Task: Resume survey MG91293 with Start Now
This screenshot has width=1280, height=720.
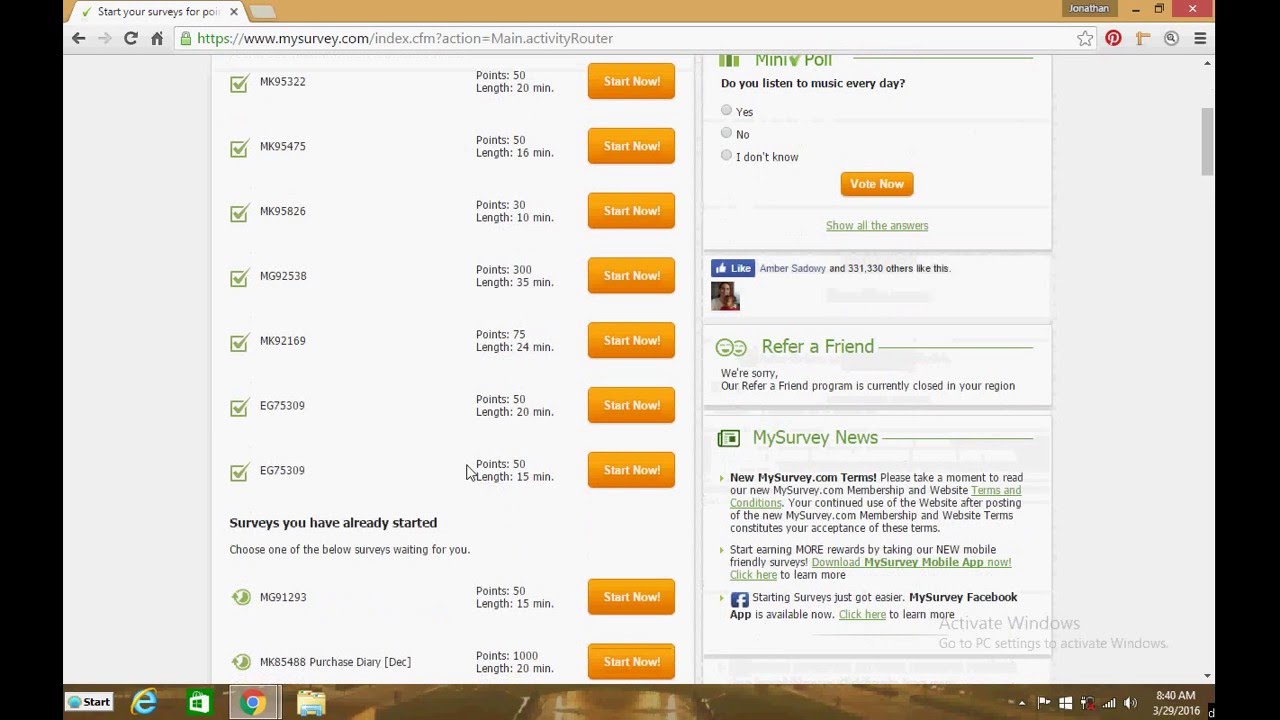Action: tap(631, 597)
